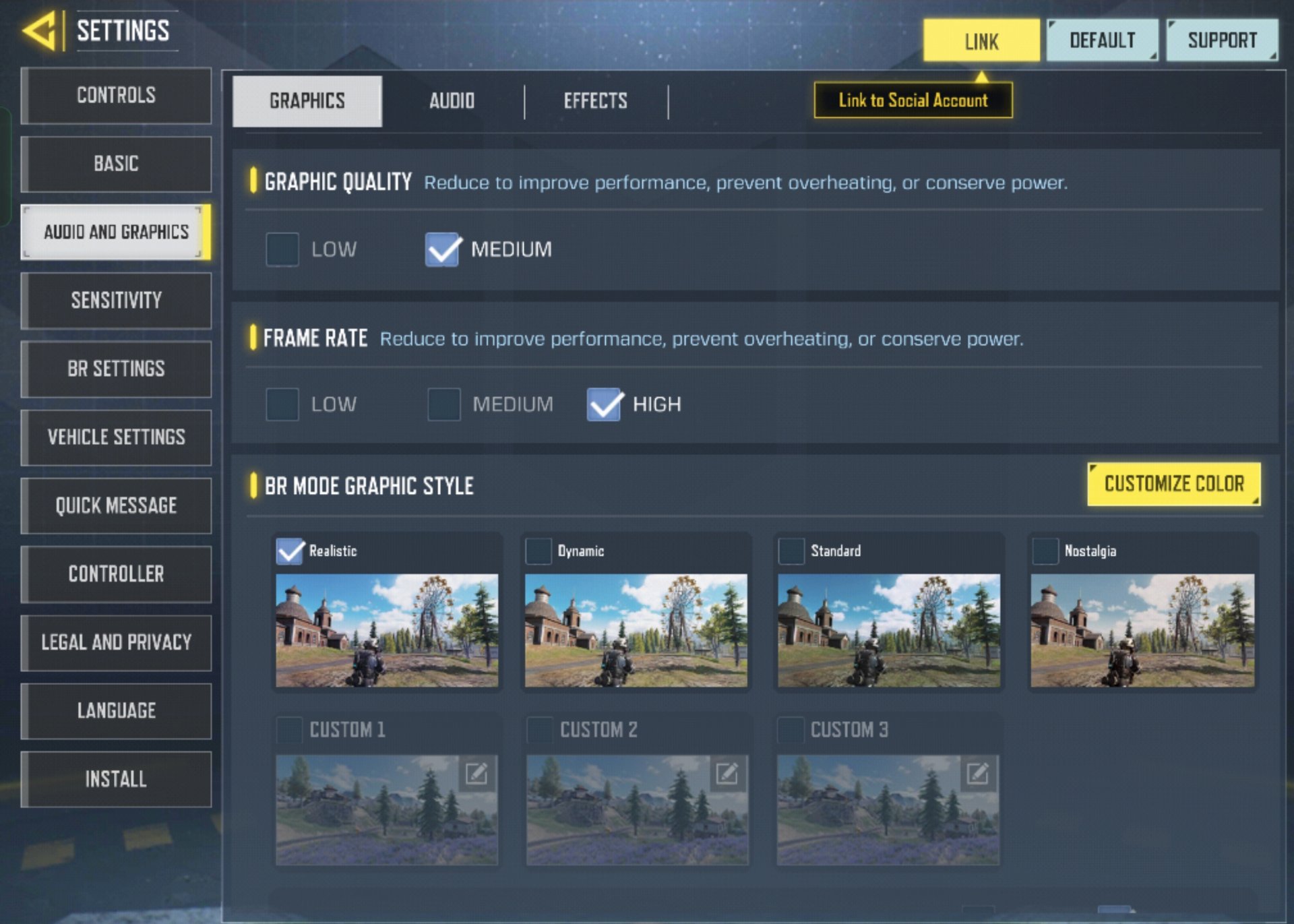The width and height of the screenshot is (1294, 924).
Task: Open the Install section
Action: tap(116, 779)
